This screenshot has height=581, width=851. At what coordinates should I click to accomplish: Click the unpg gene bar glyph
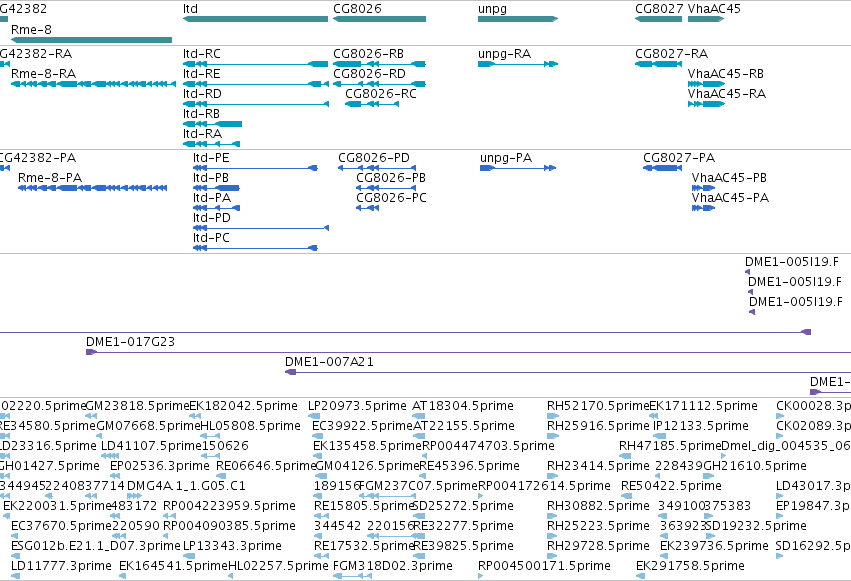pyautogui.click(x=518, y=19)
